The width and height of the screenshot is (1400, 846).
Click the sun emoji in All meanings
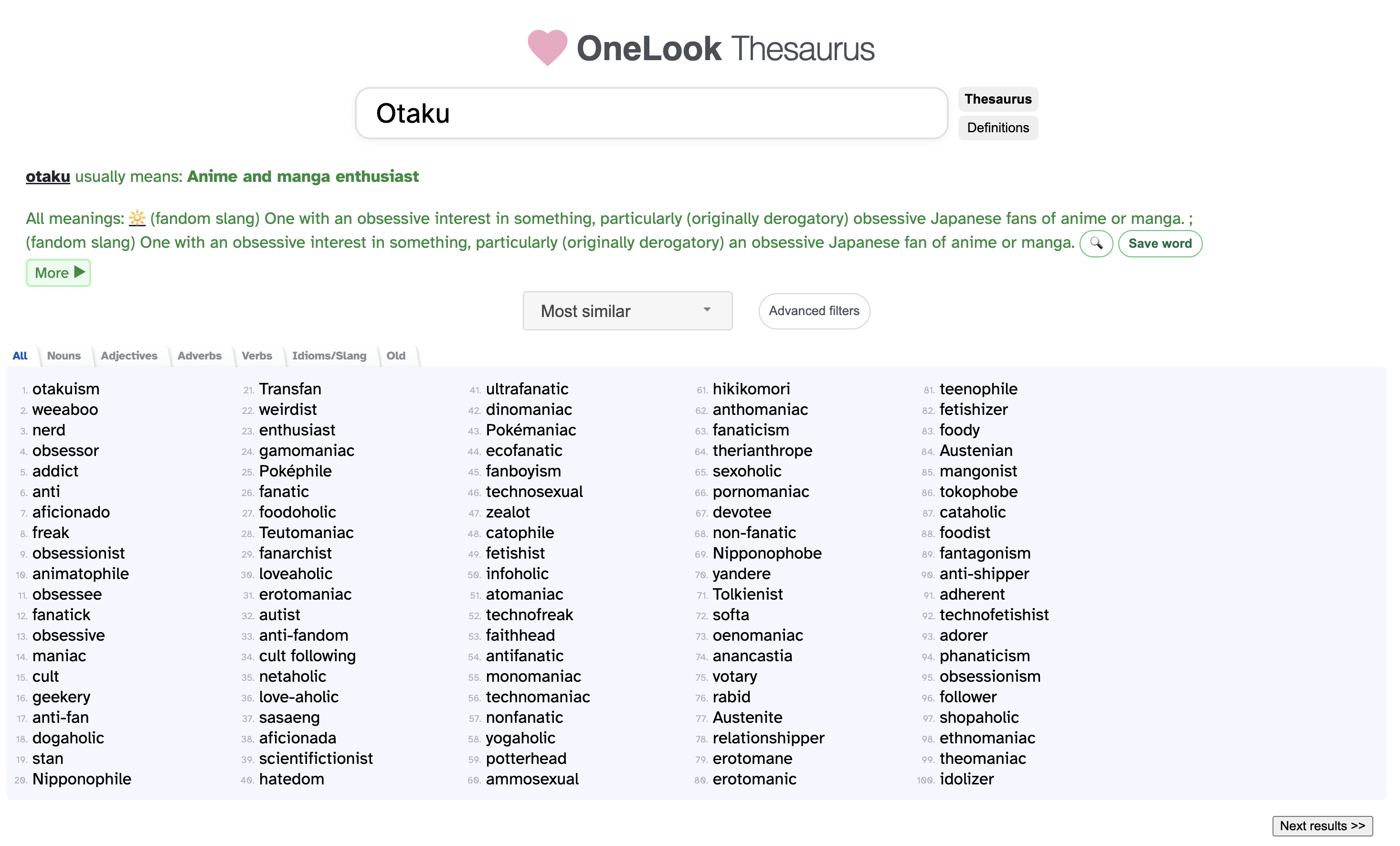(x=137, y=218)
